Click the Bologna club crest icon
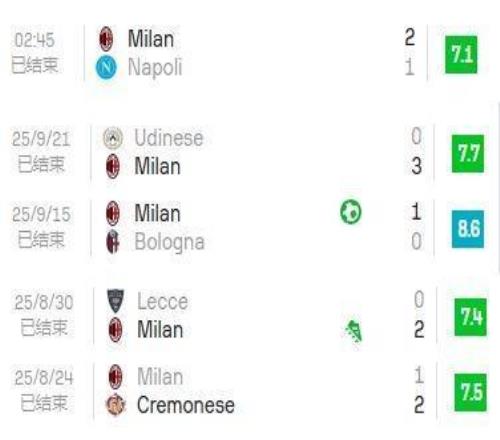The height and width of the screenshot is (440, 500). coord(113,242)
